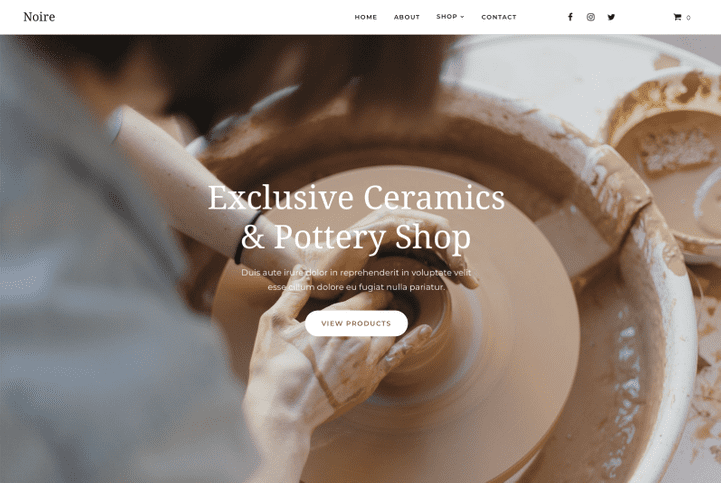Open the shopping cart icon

pyautogui.click(x=677, y=17)
